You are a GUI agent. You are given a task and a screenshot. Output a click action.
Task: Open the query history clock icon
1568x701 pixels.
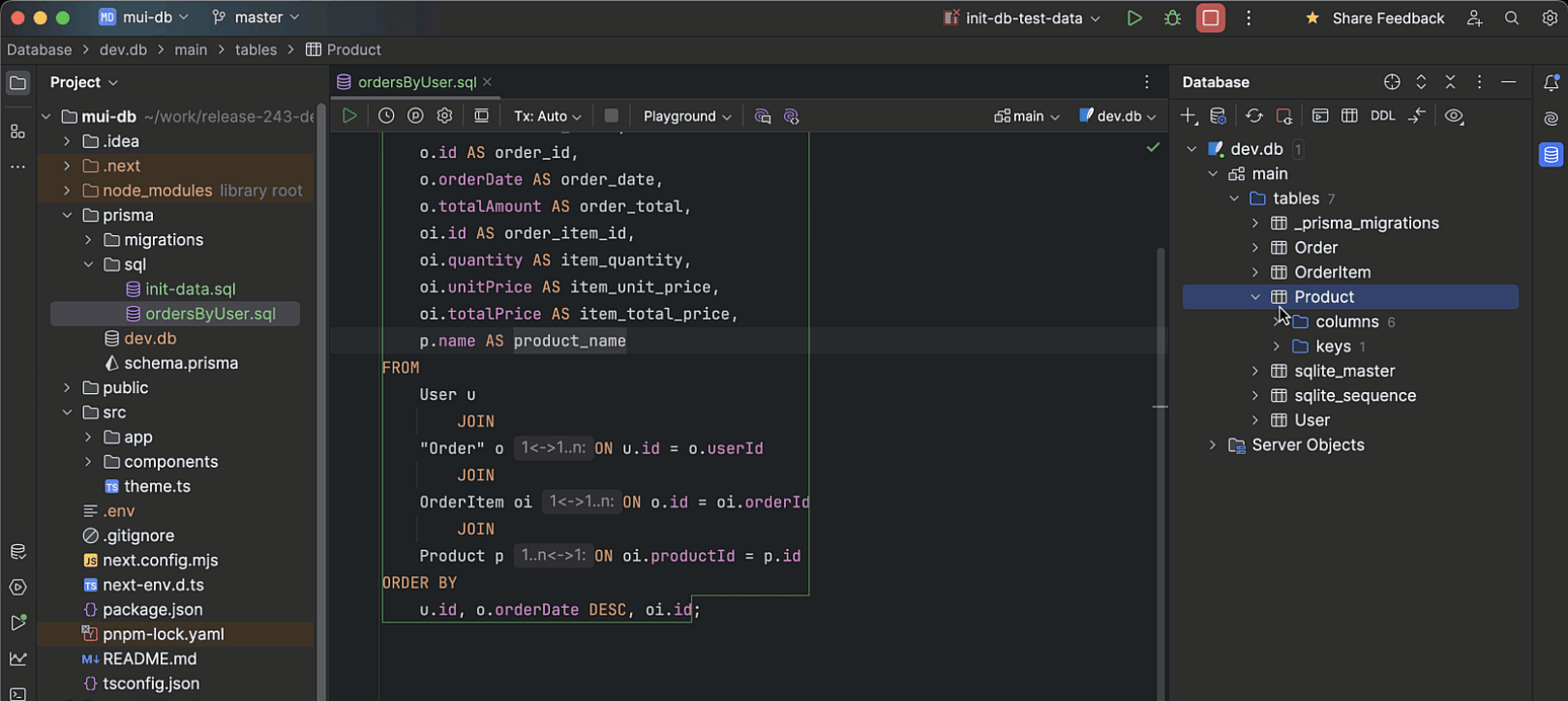click(386, 116)
